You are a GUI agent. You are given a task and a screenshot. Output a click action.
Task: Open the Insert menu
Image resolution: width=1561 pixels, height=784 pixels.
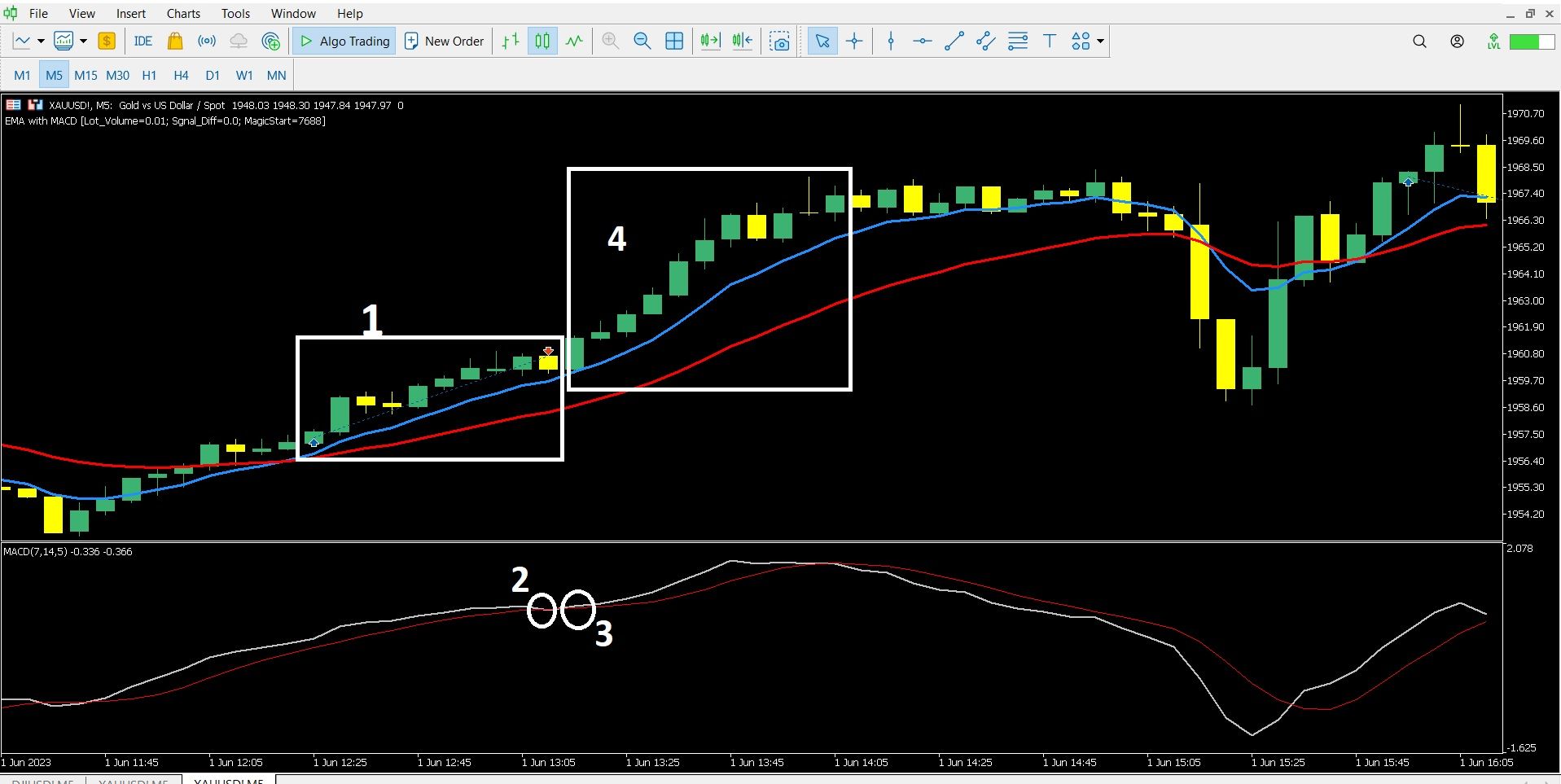(131, 13)
